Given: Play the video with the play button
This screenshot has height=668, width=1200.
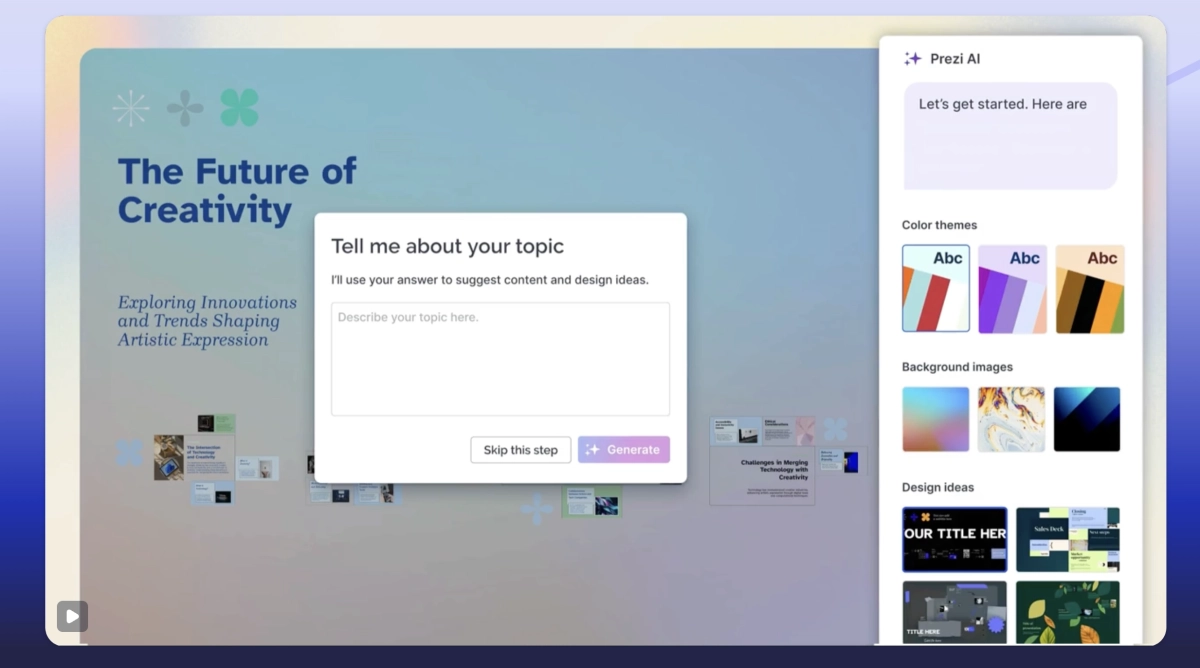Looking at the screenshot, I should click(72, 616).
